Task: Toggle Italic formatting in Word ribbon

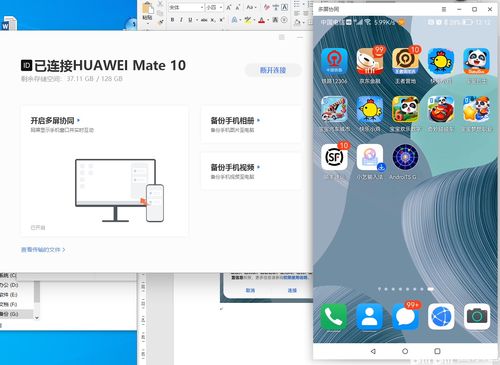Action: click(x=181, y=20)
